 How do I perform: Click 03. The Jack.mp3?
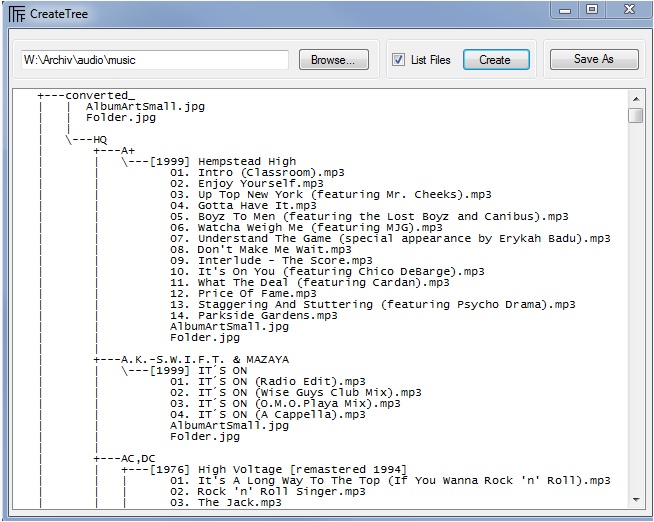pos(226,503)
